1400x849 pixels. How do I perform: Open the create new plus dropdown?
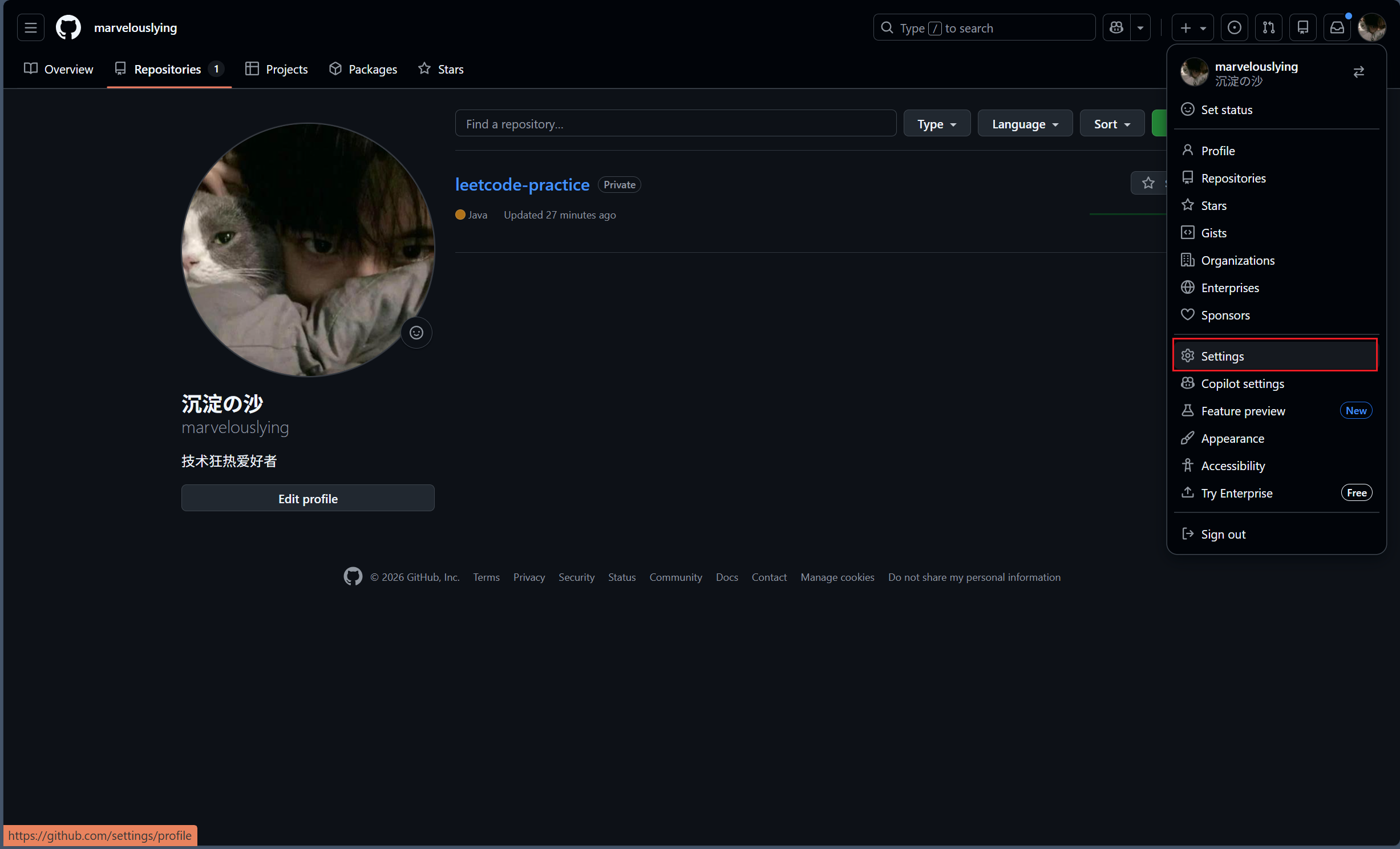coord(1192,27)
